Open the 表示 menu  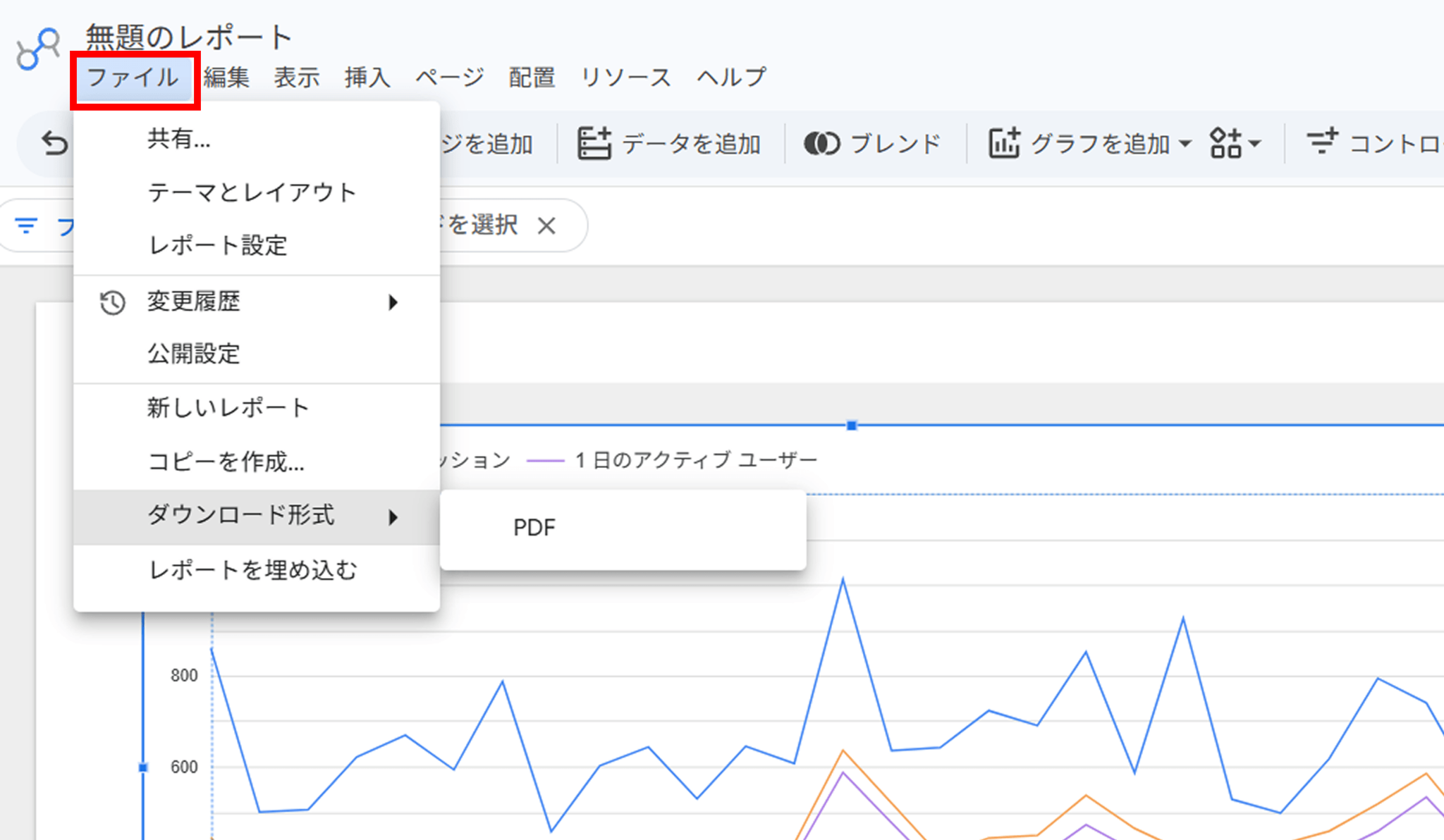297,78
